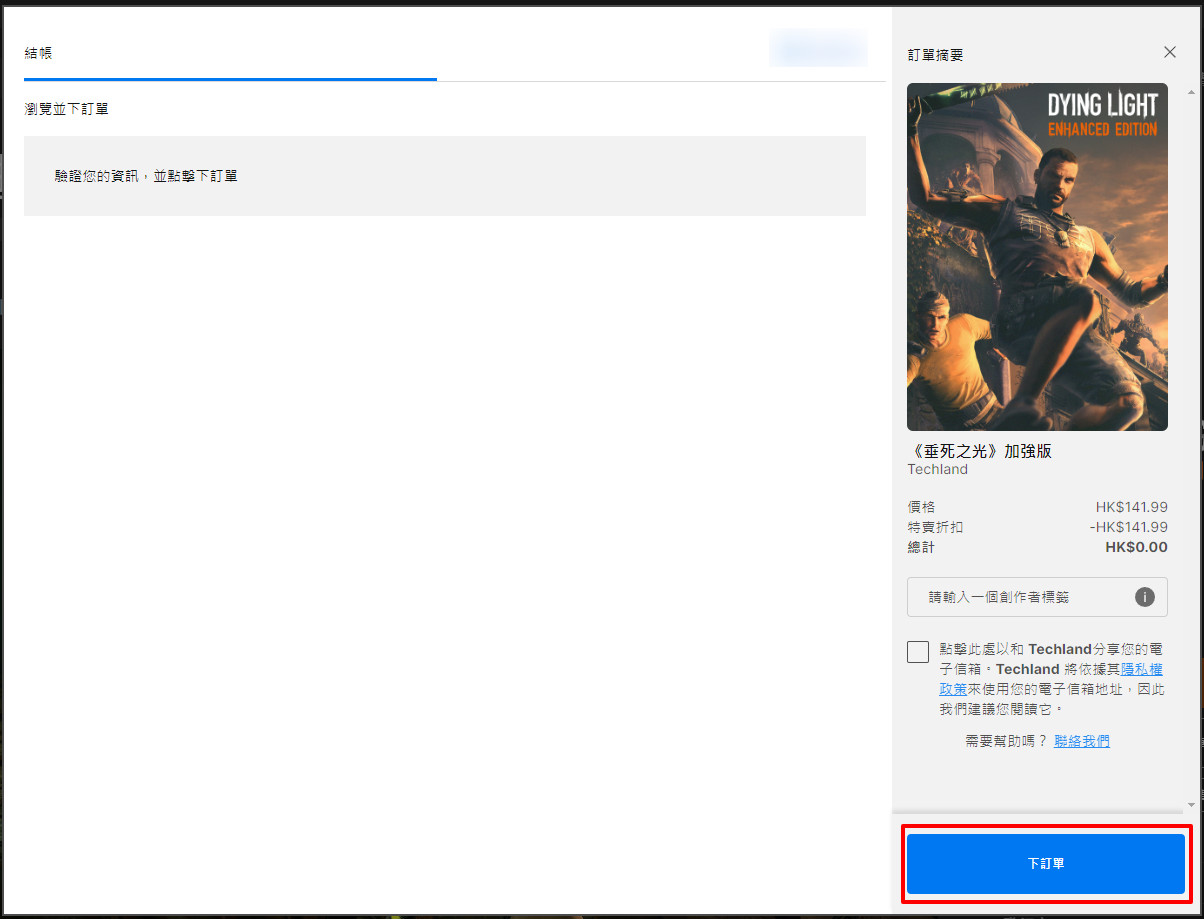
Task: Click the 總計 total label
Action: pyautogui.click(x=921, y=547)
